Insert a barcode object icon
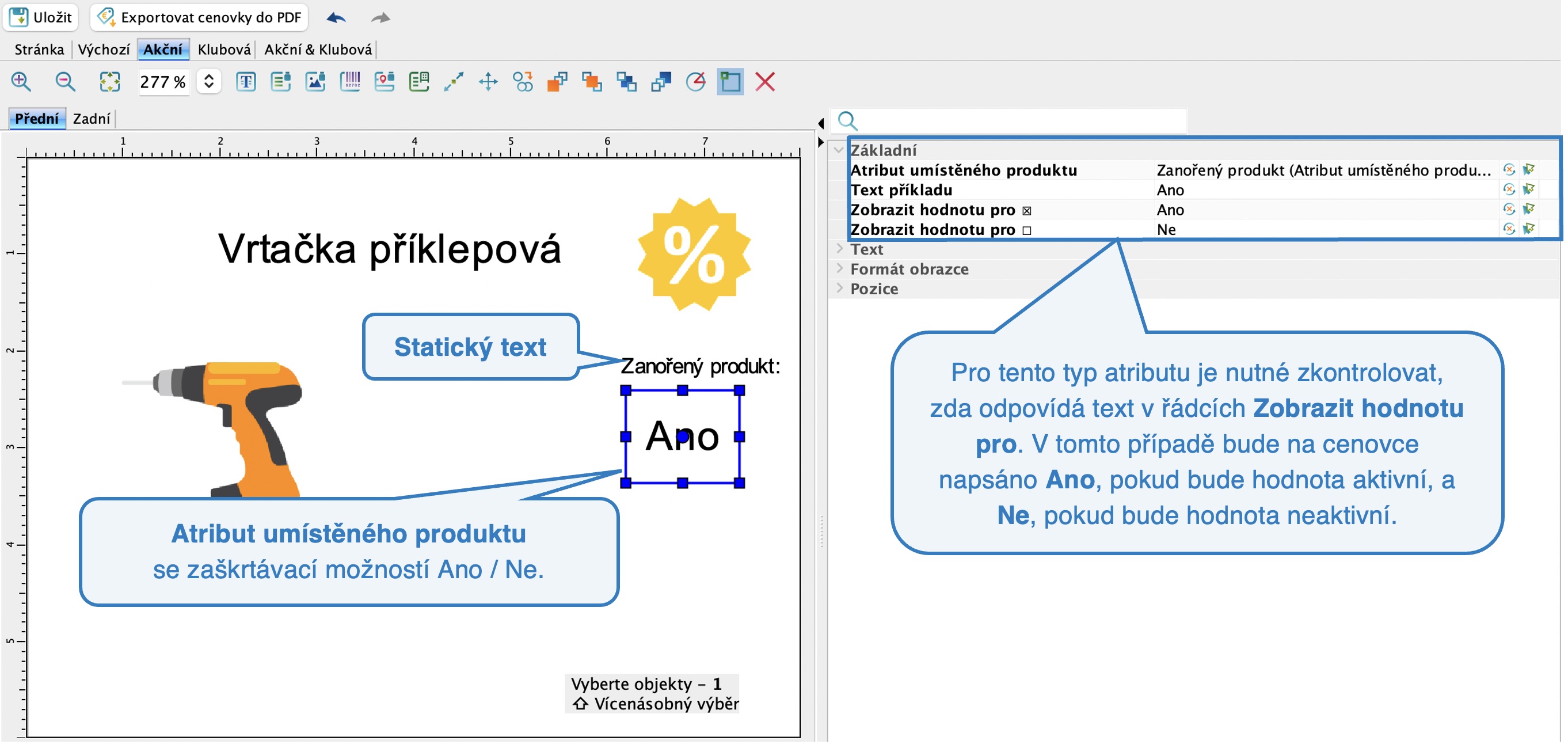1568x744 pixels. [350, 82]
